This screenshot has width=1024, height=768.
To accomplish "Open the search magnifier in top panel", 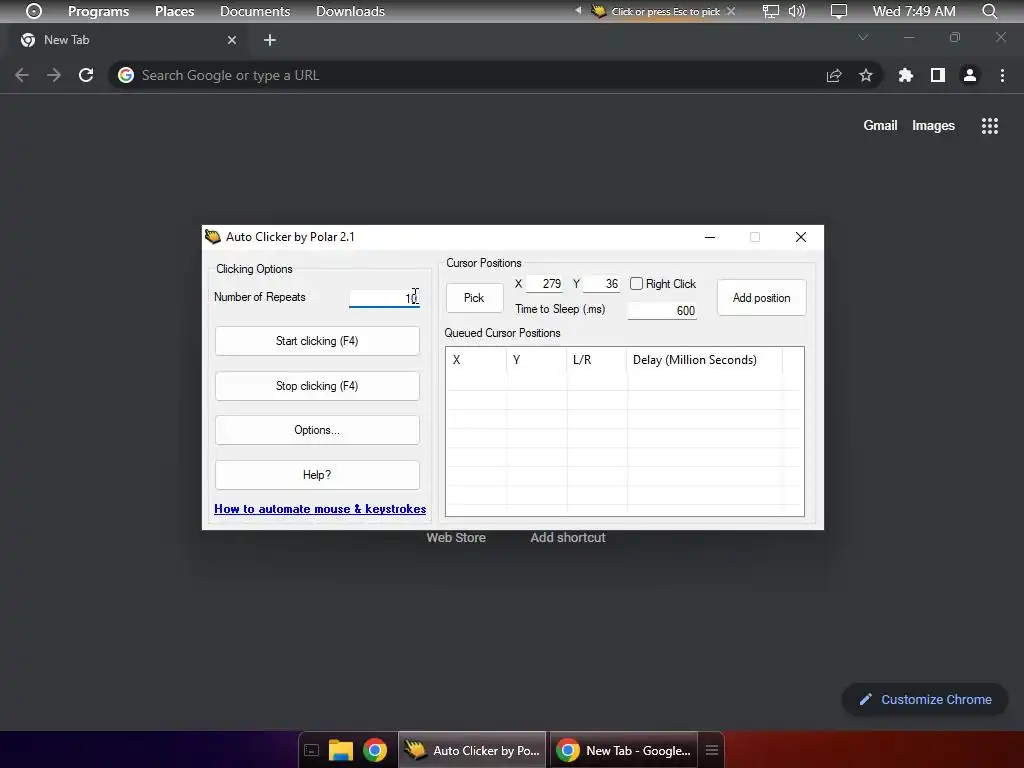I will coord(989,11).
